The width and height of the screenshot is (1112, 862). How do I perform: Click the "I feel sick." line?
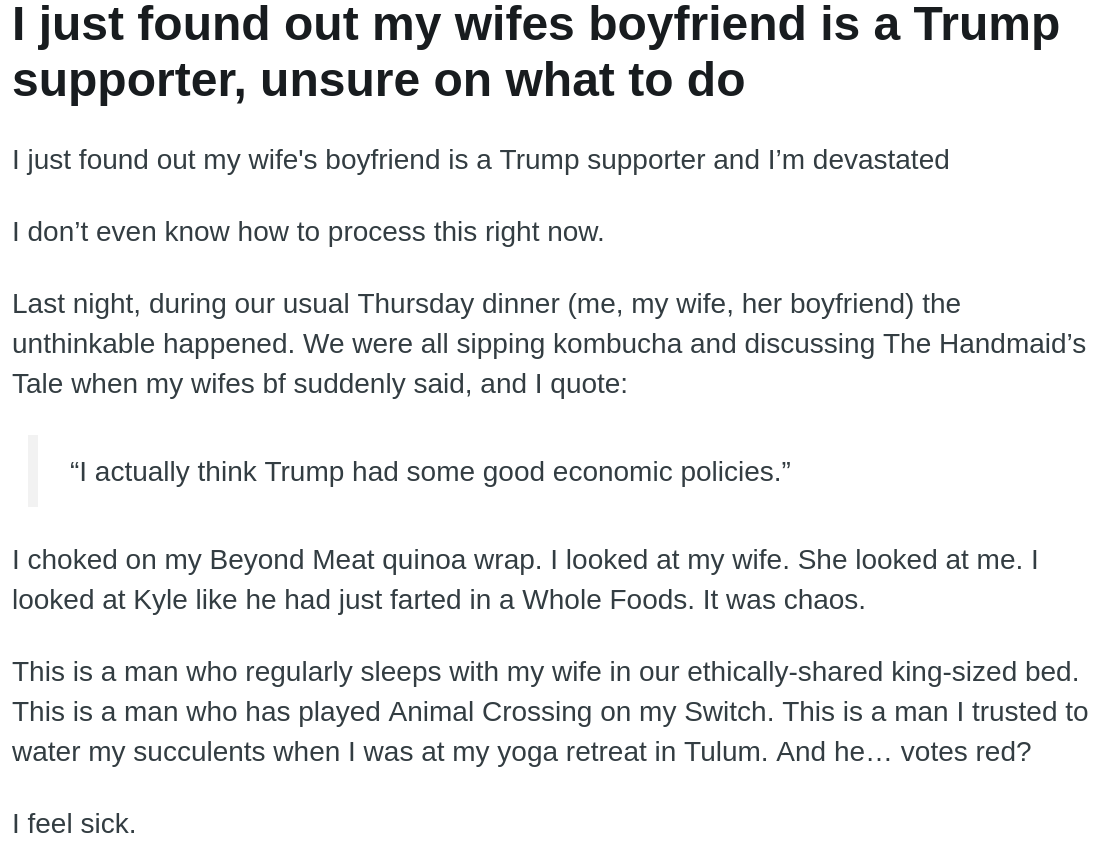click(74, 824)
